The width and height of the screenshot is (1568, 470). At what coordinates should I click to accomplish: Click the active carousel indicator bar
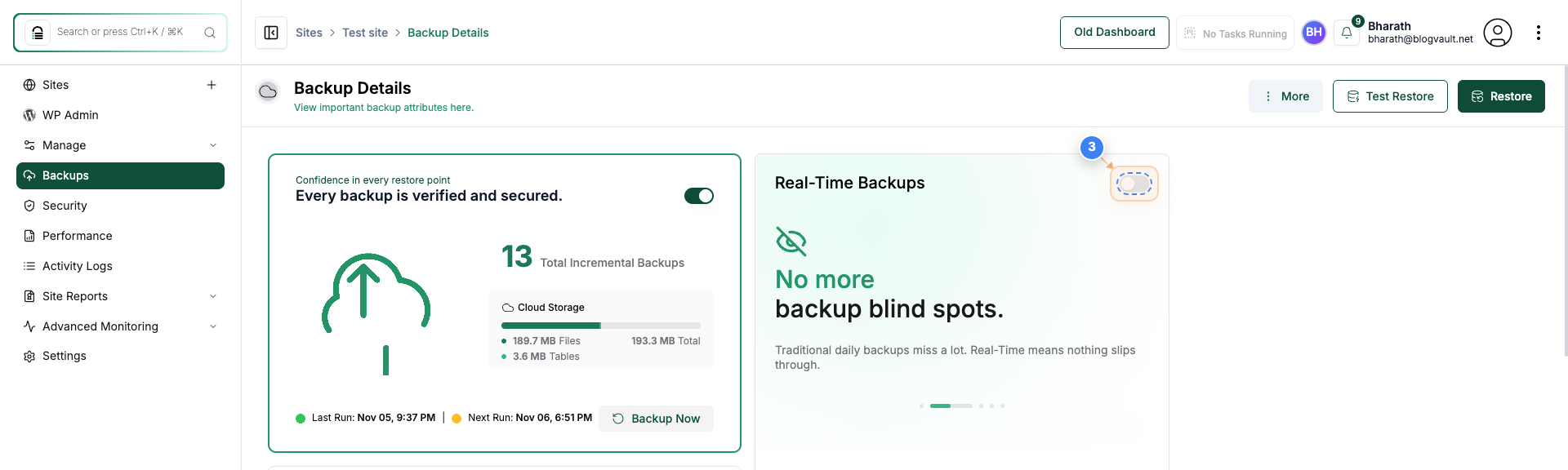tap(951, 406)
